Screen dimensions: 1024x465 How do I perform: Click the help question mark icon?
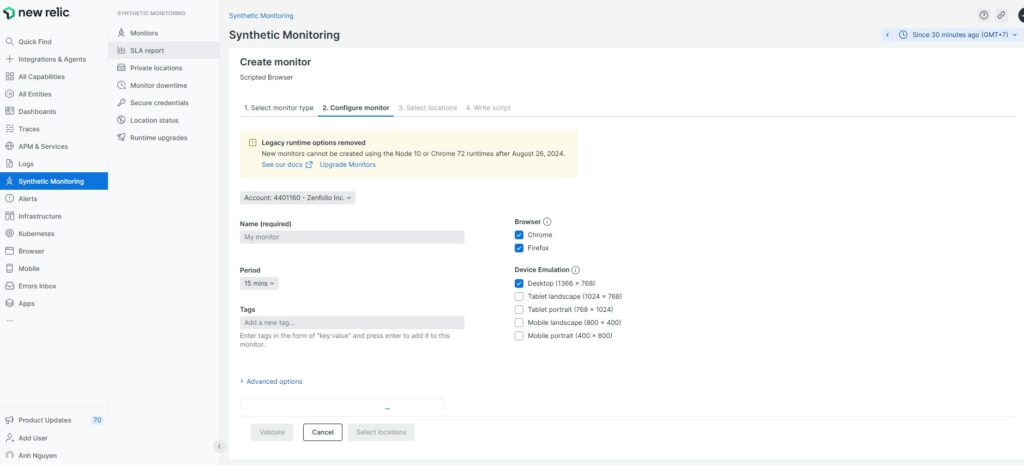tap(983, 15)
